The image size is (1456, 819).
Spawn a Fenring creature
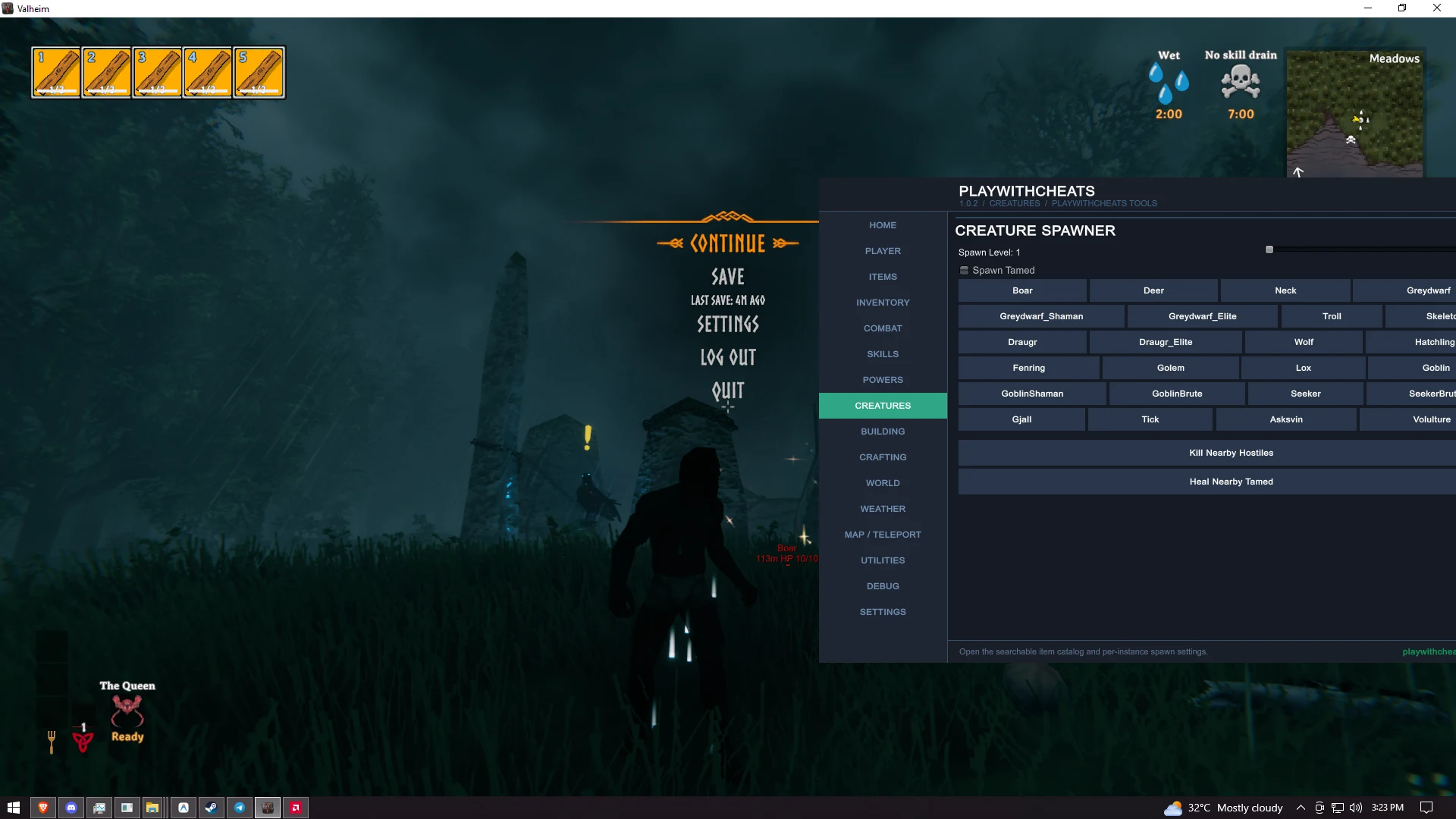[x=1029, y=368]
